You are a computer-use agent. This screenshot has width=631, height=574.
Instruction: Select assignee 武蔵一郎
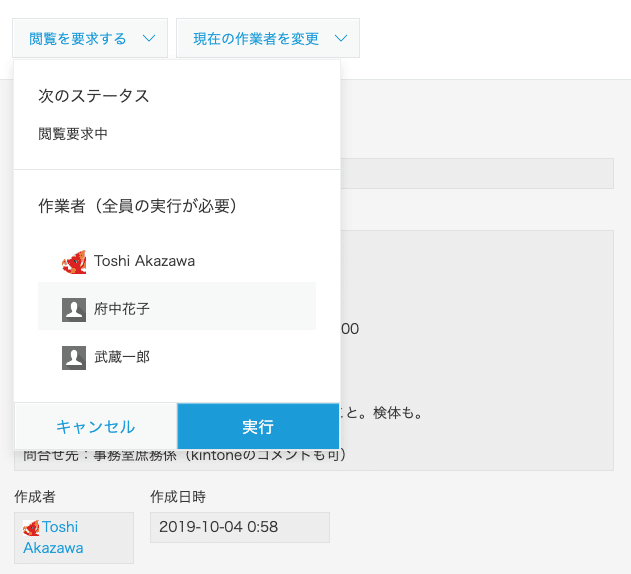pyautogui.click(x=177, y=357)
